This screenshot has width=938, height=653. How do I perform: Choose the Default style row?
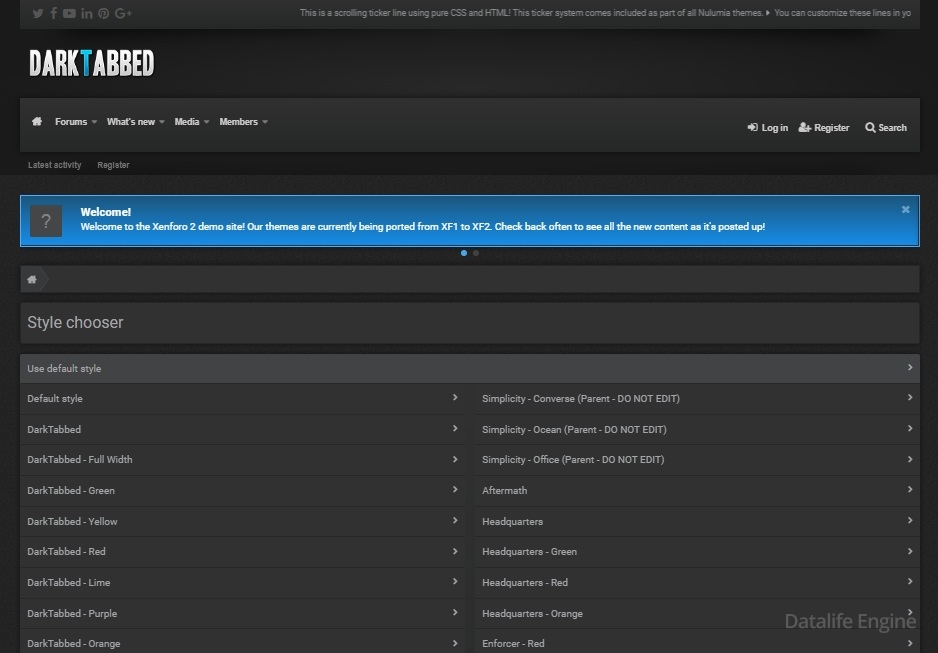click(x=243, y=399)
